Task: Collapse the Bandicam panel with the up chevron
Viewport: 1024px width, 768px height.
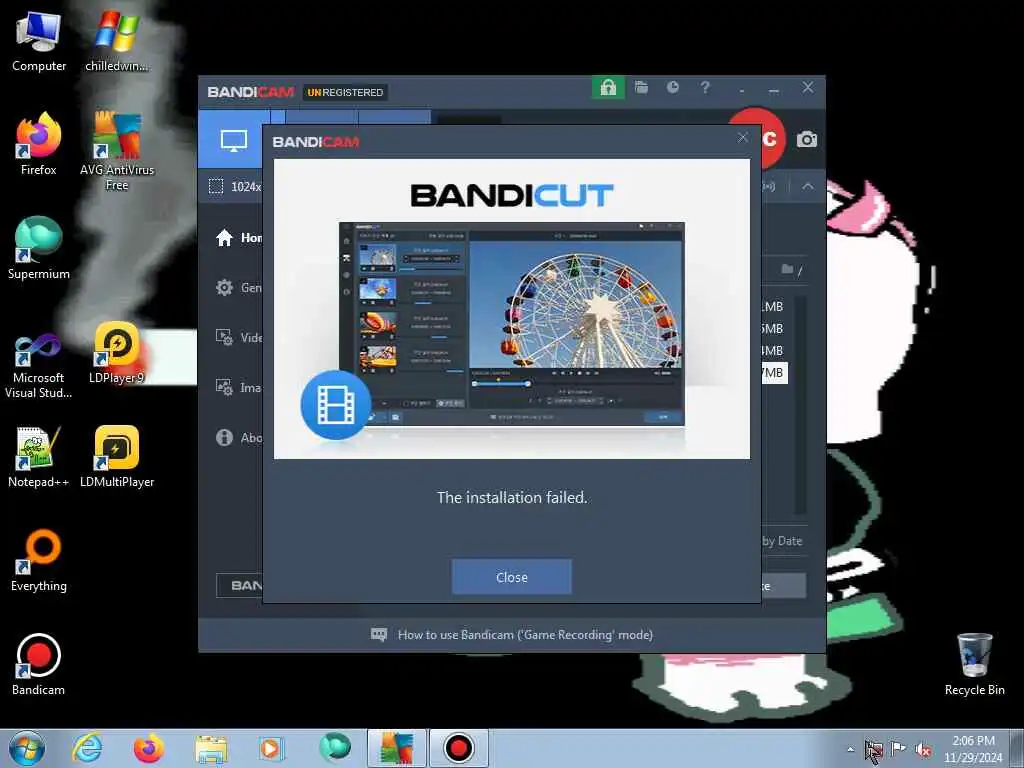Action: click(808, 186)
